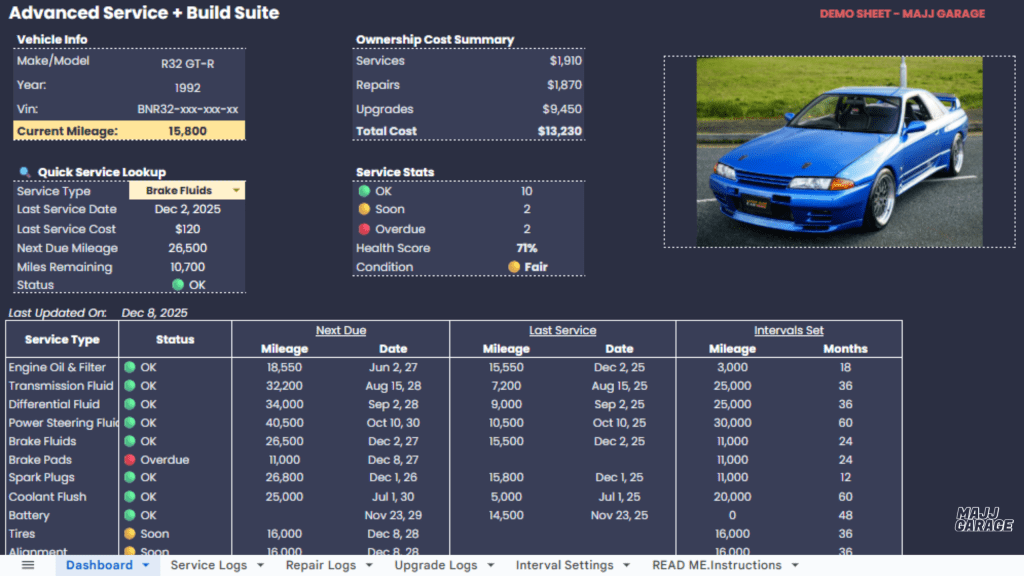Open the Brake Fluids service type dropdown
The image size is (1024, 576).
click(236, 191)
